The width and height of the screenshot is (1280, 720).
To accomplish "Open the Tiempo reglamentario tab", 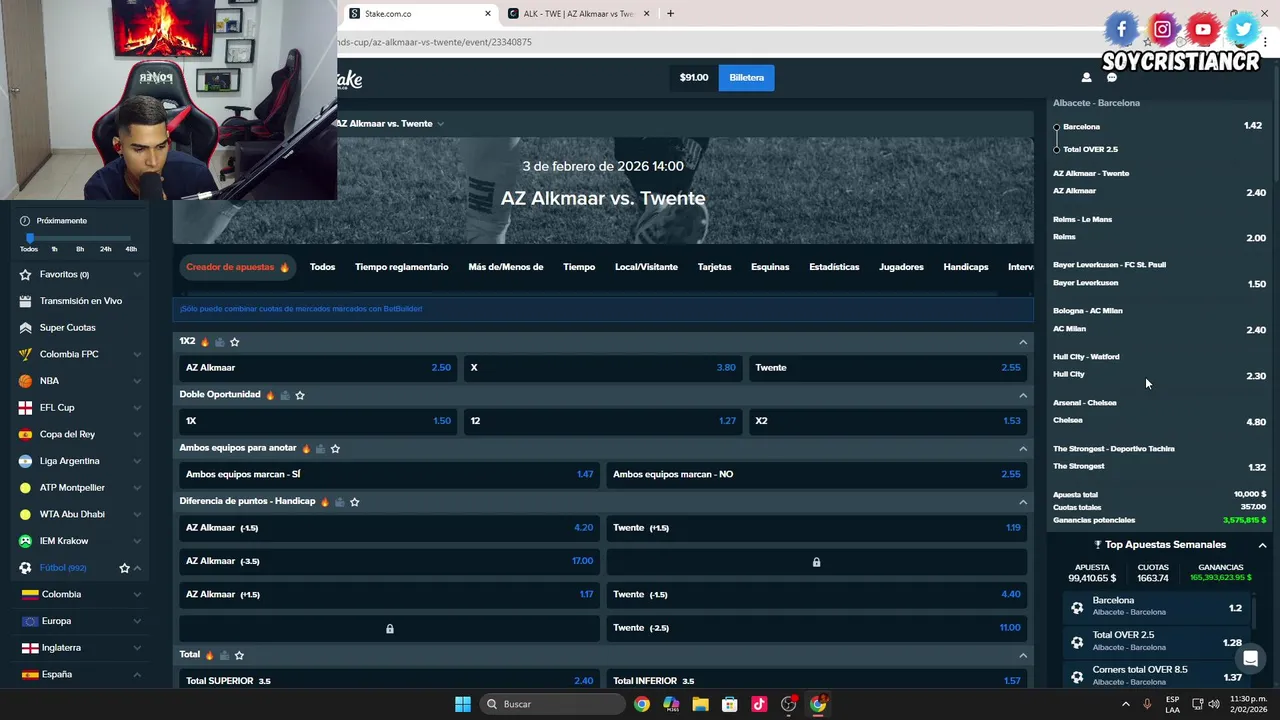I will click(x=401, y=267).
